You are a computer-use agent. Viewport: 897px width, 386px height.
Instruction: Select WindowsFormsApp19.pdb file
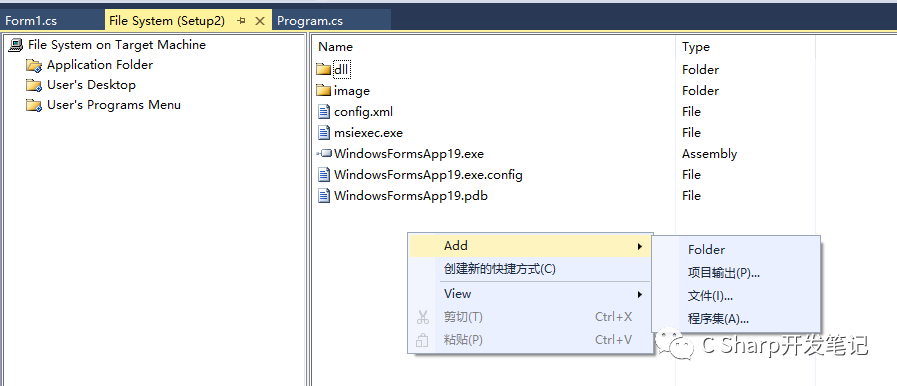(411, 196)
